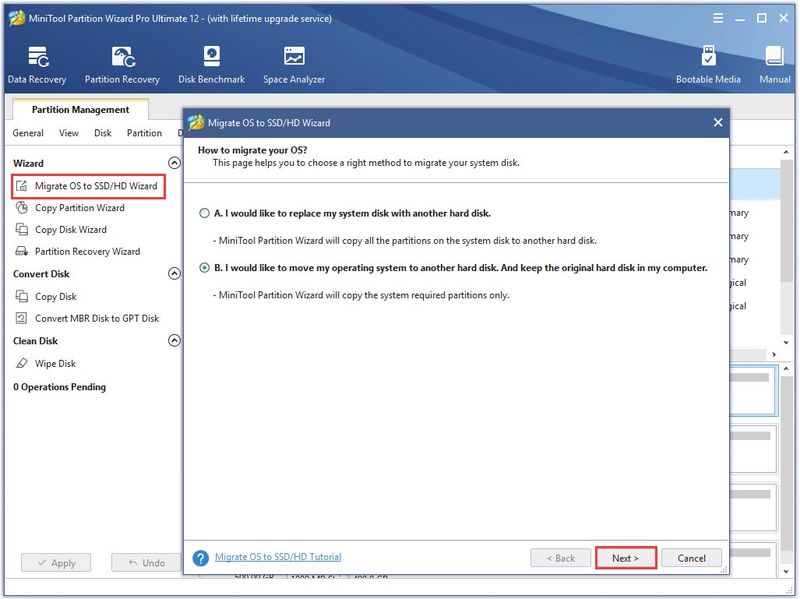Open the View menu
The height and width of the screenshot is (599, 800).
coord(68,133)
